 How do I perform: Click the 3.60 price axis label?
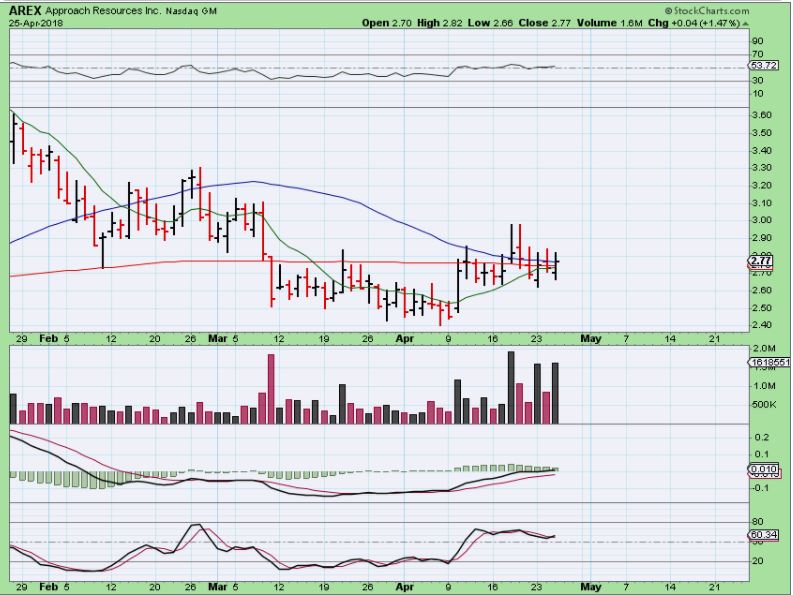762,115
